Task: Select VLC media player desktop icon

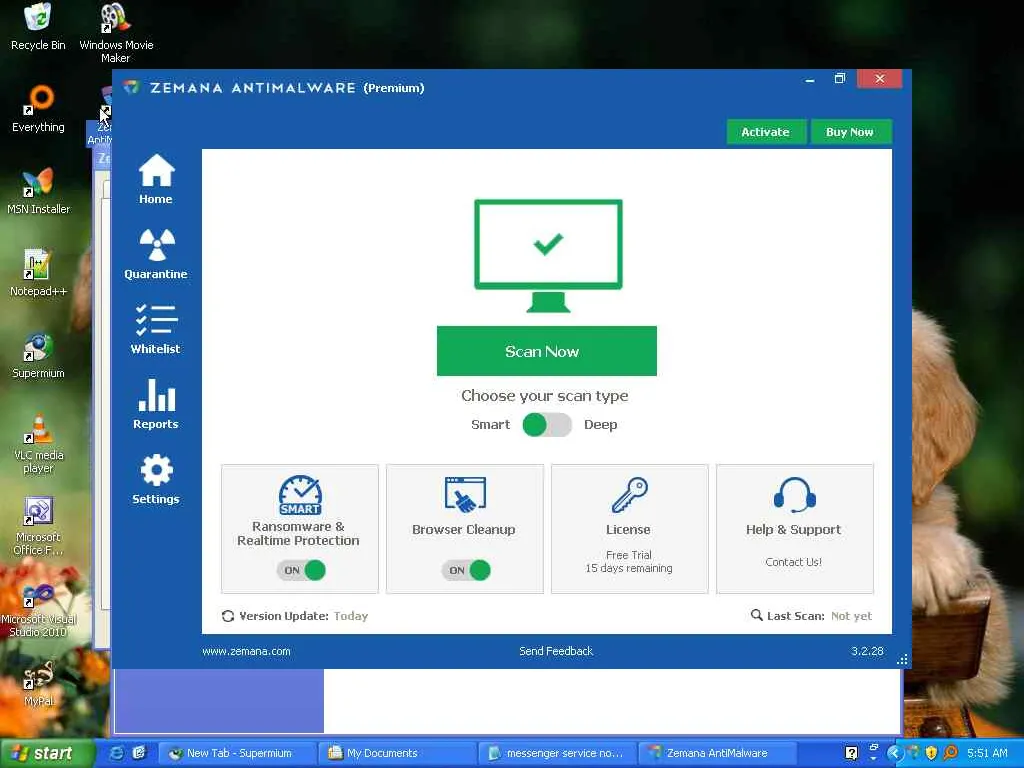Action: [38, 444]
